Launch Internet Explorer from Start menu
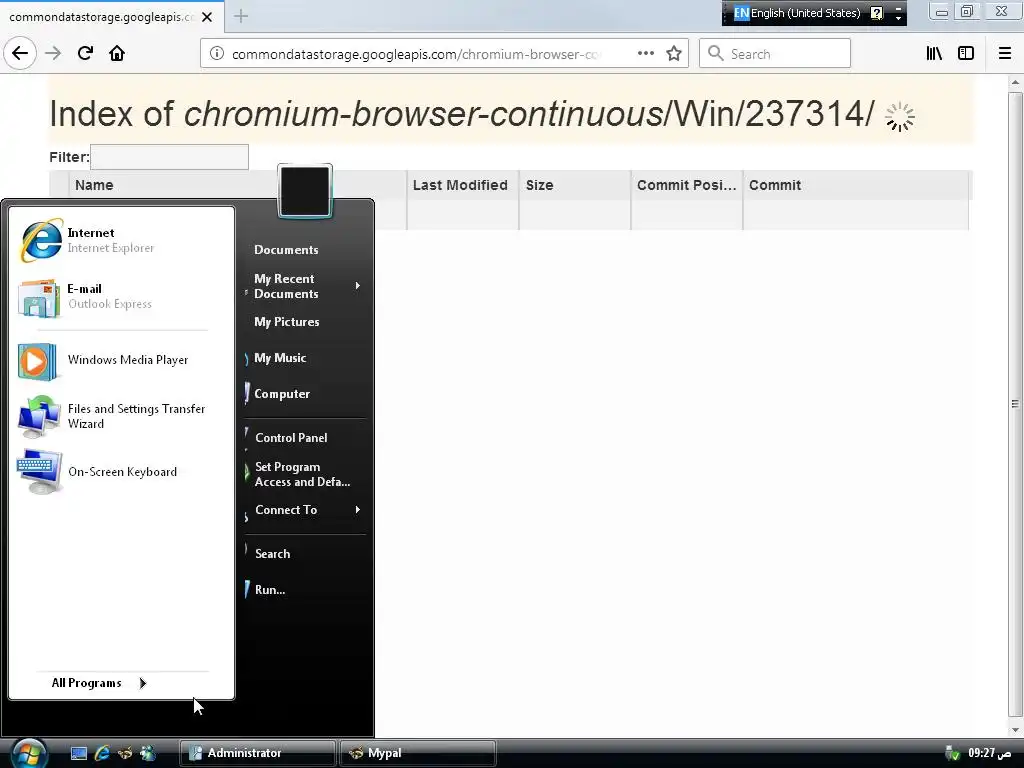The height and width of the screenshot is (768, 1024). click(x=121, y=240)
